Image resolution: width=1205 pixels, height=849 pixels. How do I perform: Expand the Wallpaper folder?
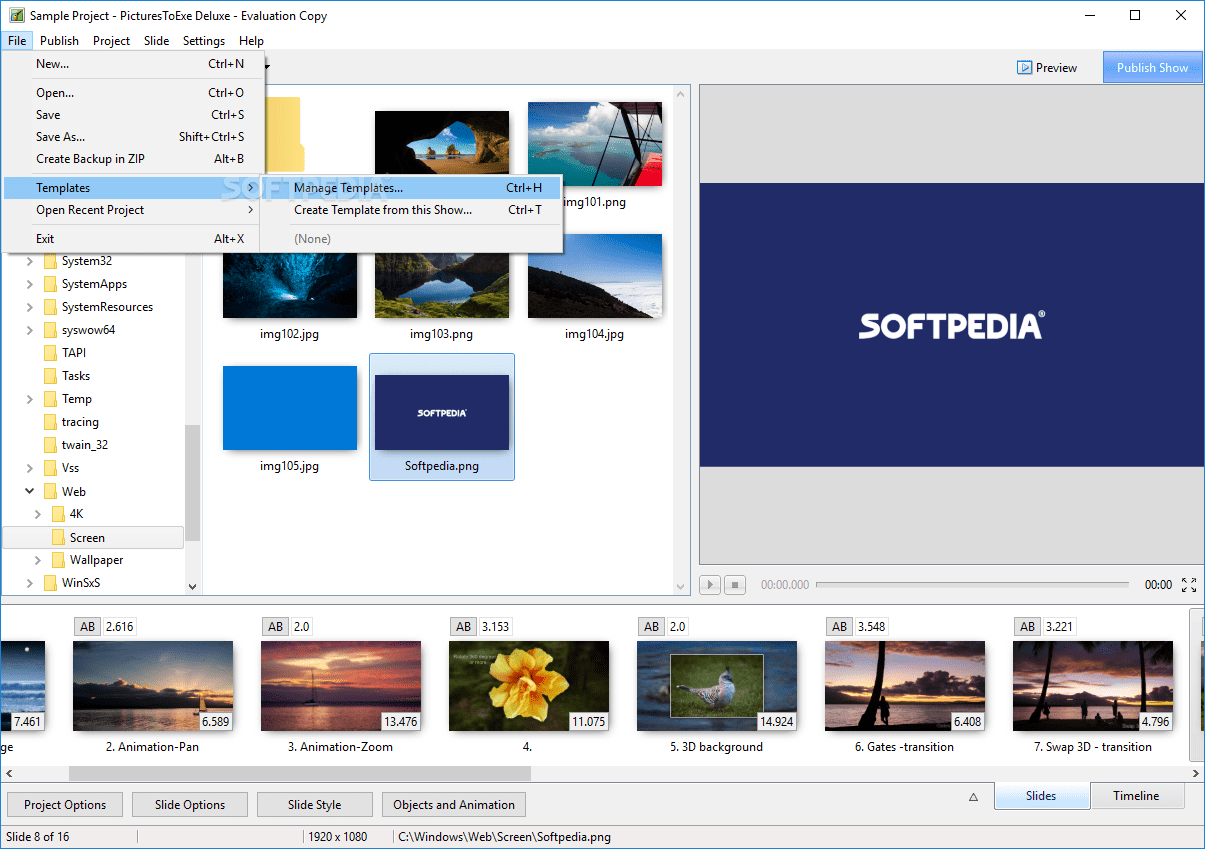tap(38, 560)
